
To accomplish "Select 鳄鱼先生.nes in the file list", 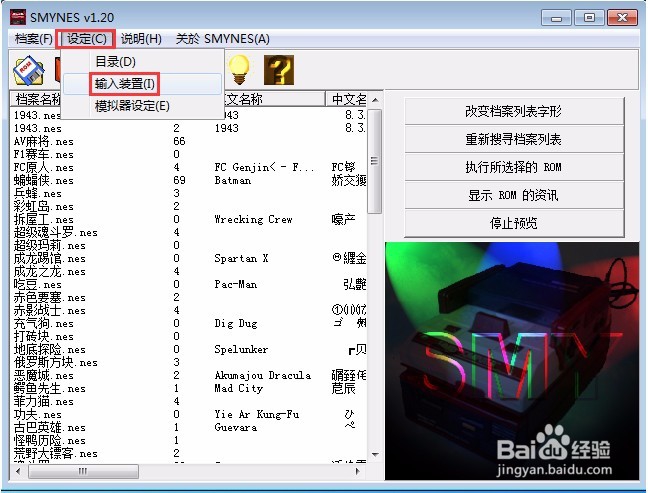I will pos(50,388).
